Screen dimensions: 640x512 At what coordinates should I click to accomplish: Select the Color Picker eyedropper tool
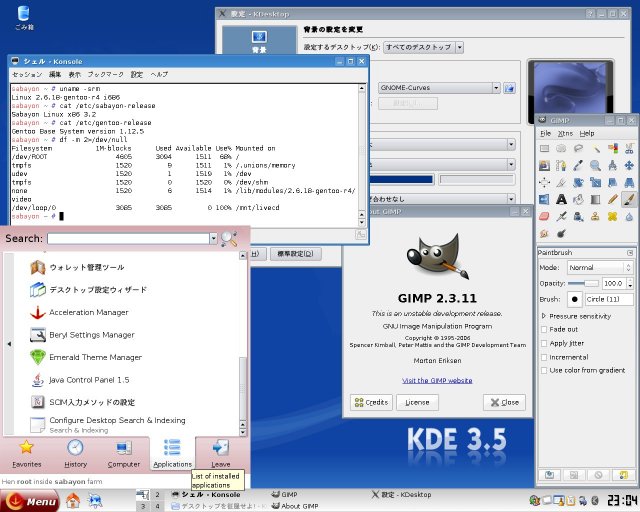coord(578,165)
